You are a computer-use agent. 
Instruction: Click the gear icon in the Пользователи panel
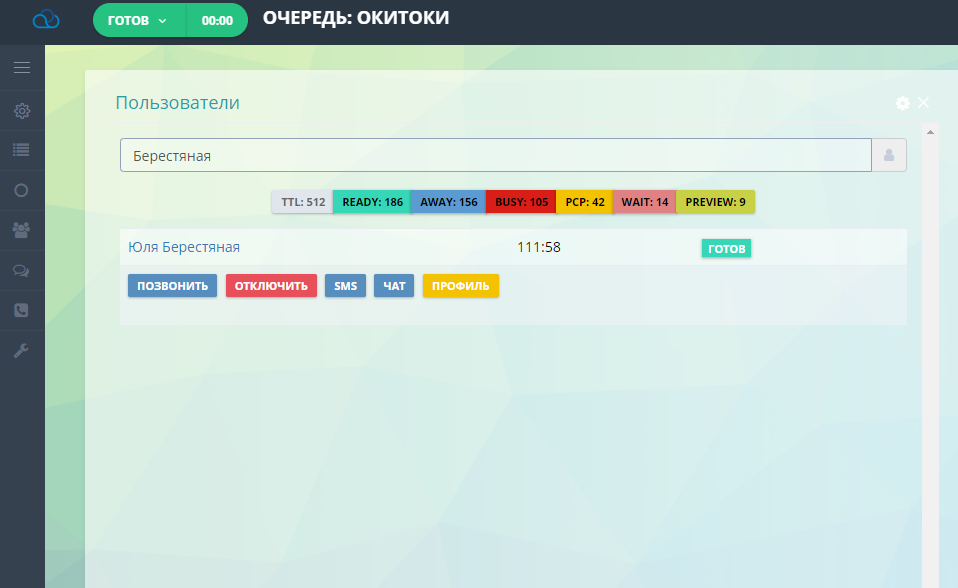pyautogui.click(x=903, y=103)
